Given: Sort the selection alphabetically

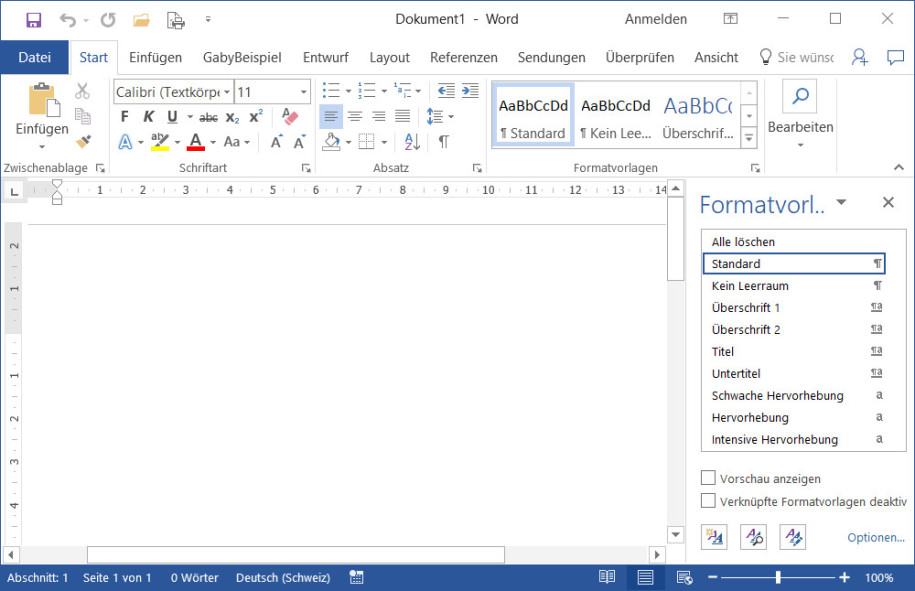Looking at the screenshot, I should [412, 142].
